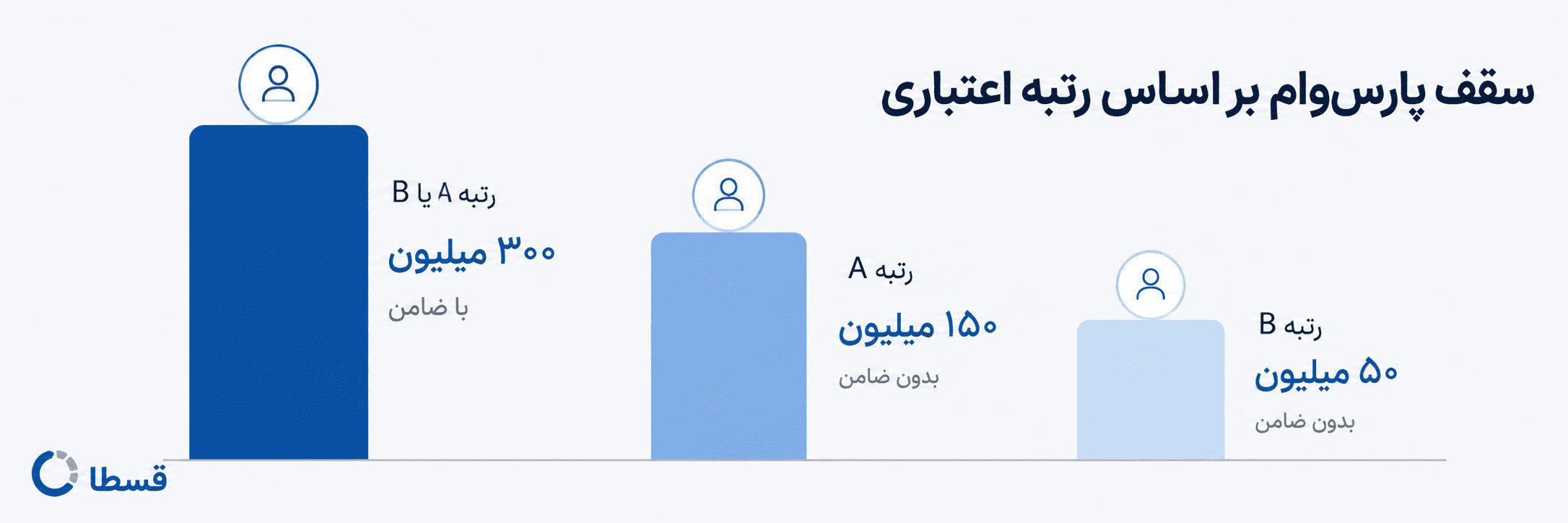Viewport: 1568px width, 523px height.
Task: Click the title سقف پارس‌وام بر اساس رتبه اعتباری
Action: [x=1207, y=96]
